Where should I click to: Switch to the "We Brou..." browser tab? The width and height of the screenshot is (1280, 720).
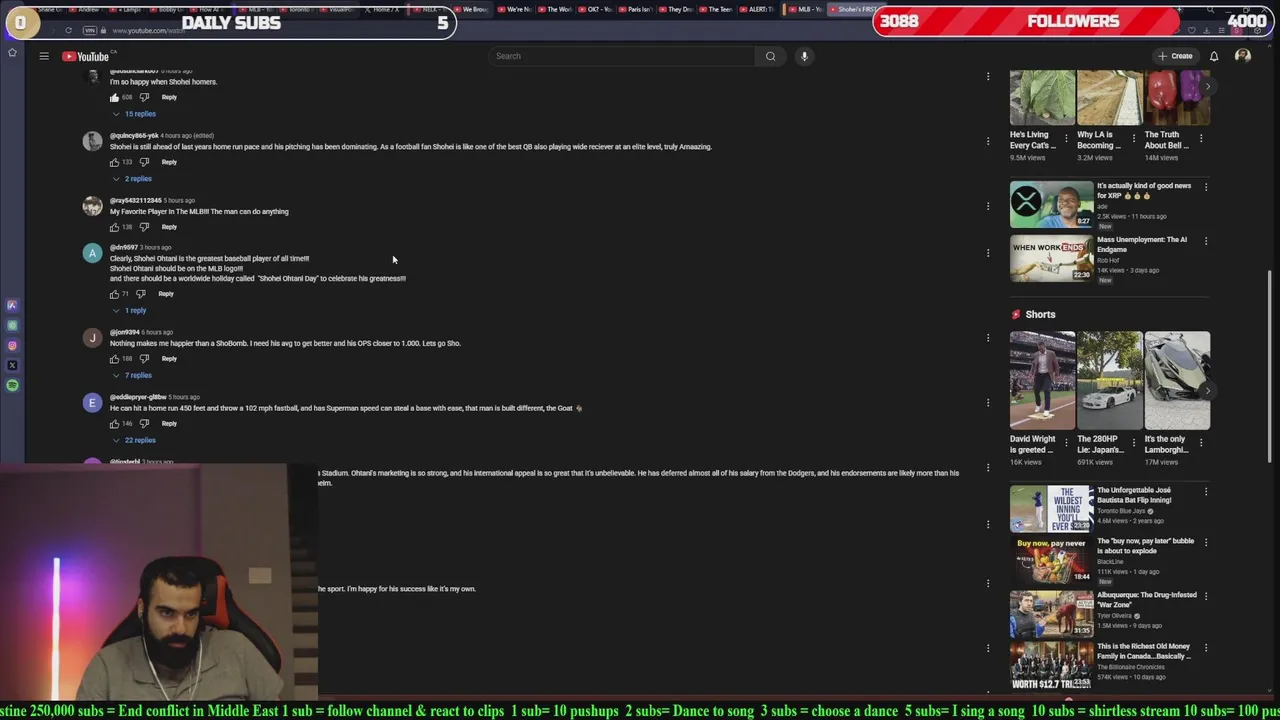pos(471,9)
